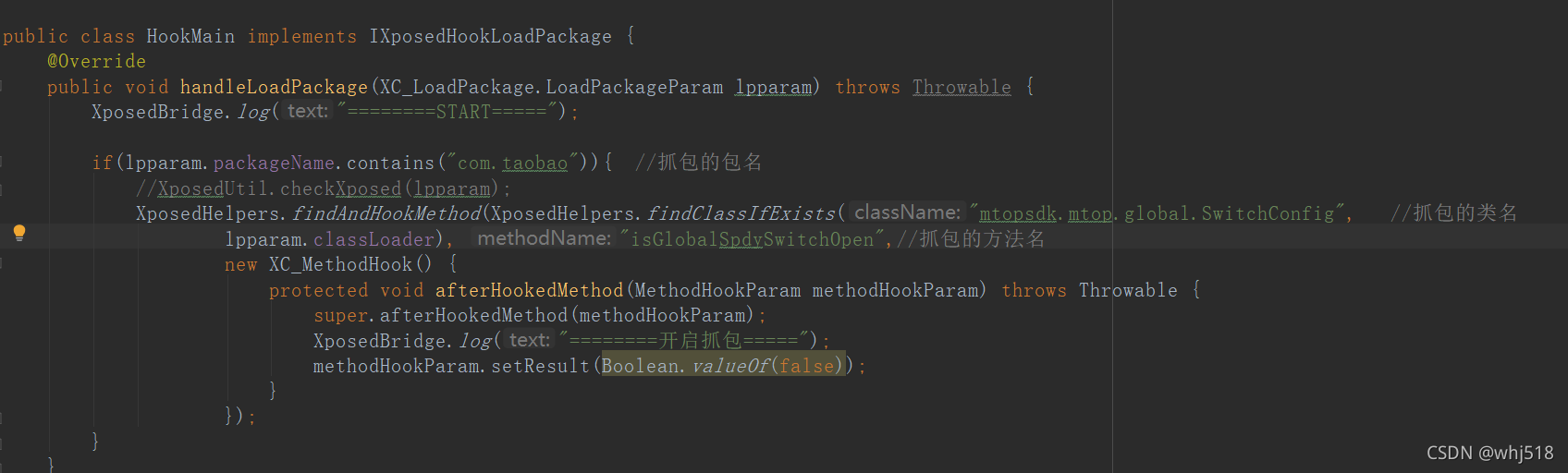Click the findClassIfExists call
The width and height of the screenshot is (1568, 473).
[741, 213]
